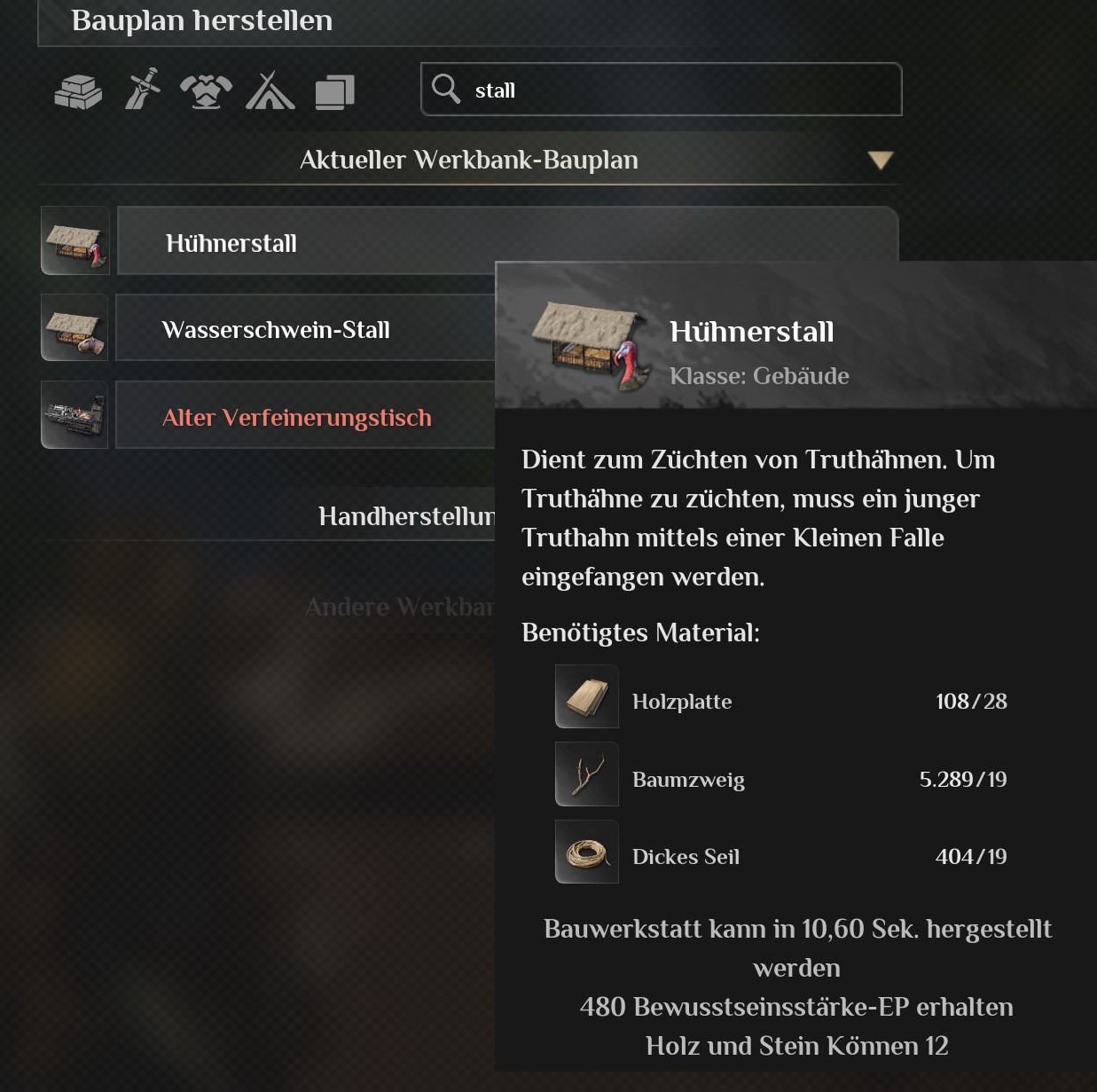This screenshot has width=1097, height=1092.
Task: Select the stacked cards category icon
Action: coord(334,91)
